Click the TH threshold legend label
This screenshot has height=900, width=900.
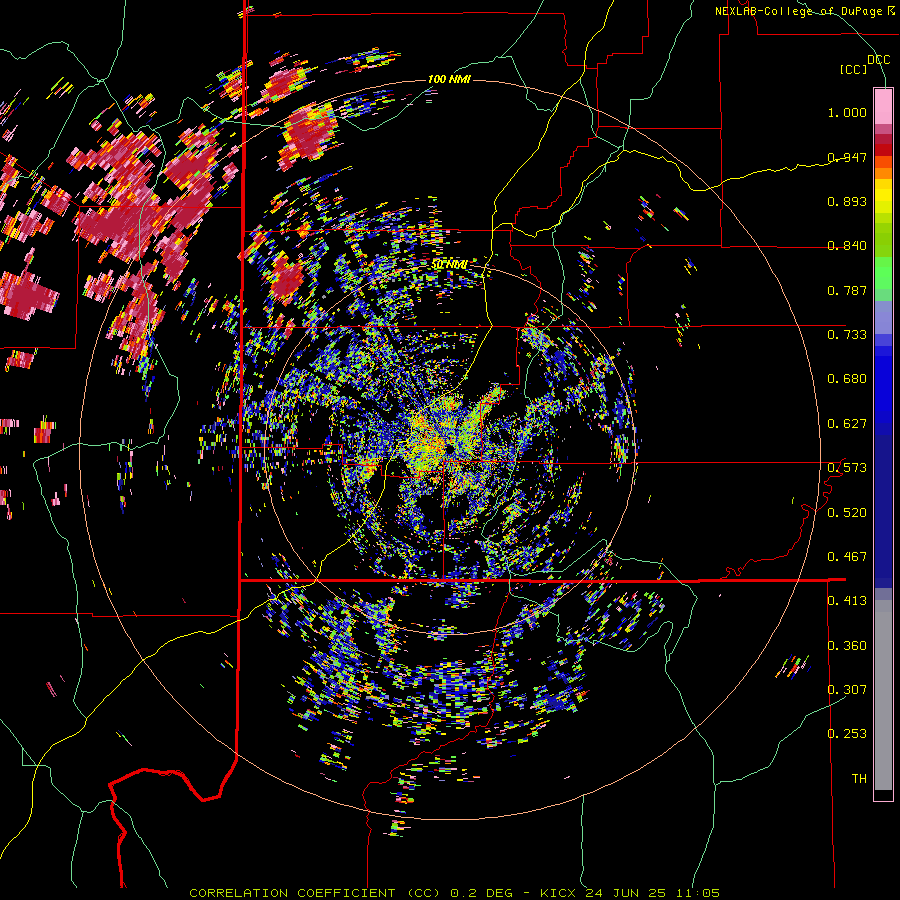pyautogui.click(x=859, y=779)
